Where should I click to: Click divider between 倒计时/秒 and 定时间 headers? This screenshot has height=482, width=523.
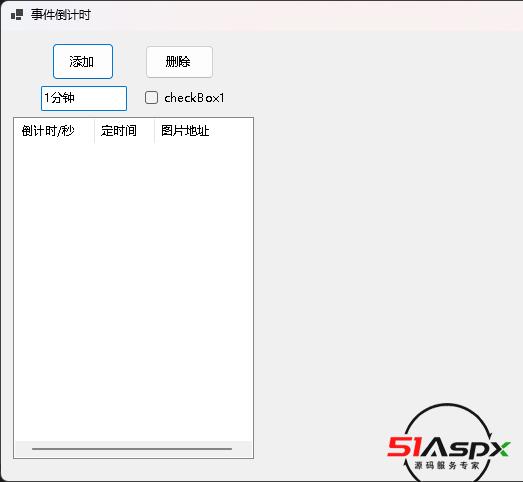(x=95, y=131)
